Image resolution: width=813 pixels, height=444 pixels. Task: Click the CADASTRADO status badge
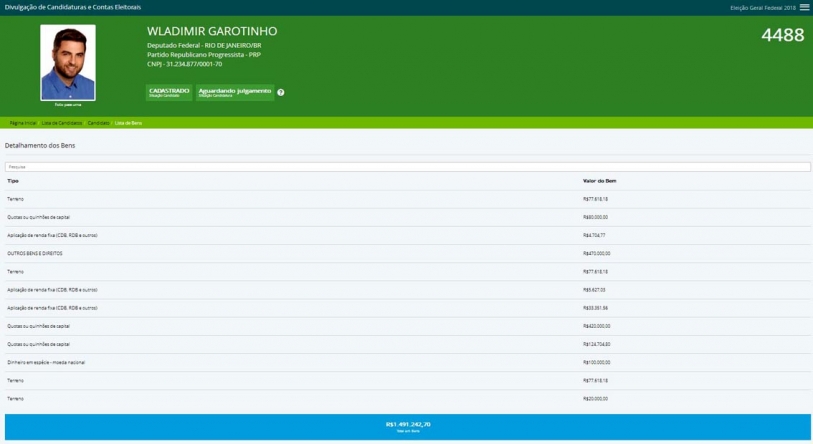pyautogui.click(x=168, y=92)
